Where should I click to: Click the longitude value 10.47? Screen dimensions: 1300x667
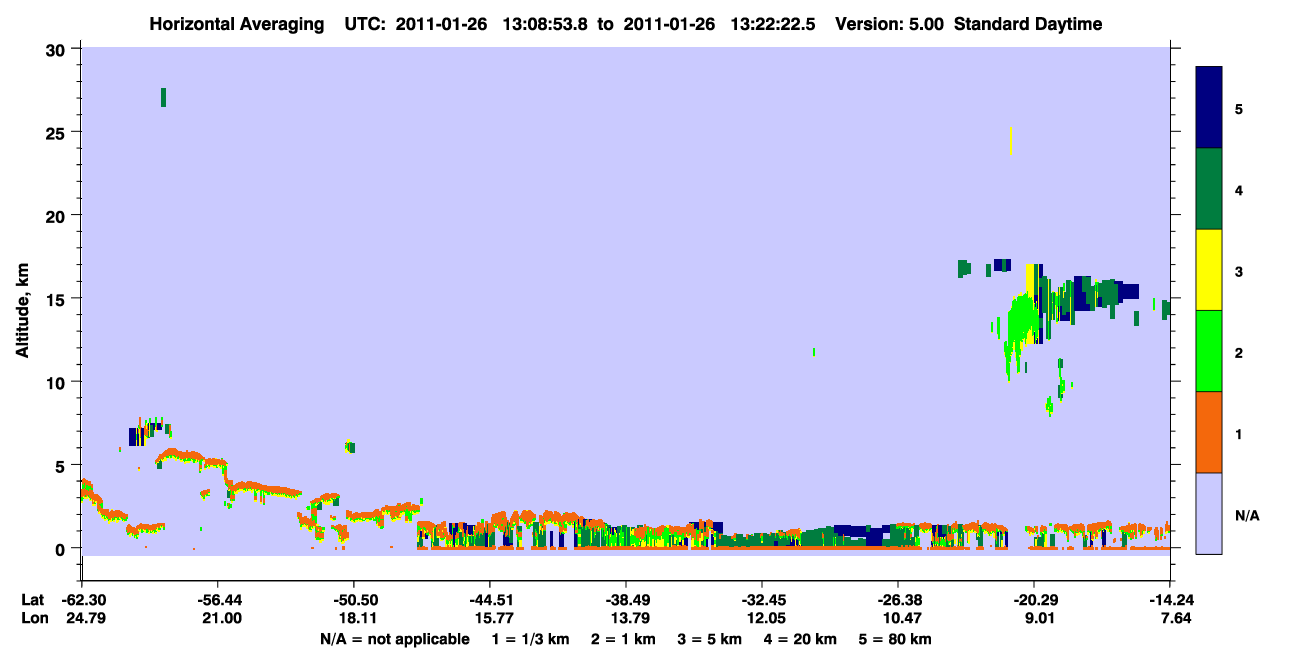(x=901, y=619)
